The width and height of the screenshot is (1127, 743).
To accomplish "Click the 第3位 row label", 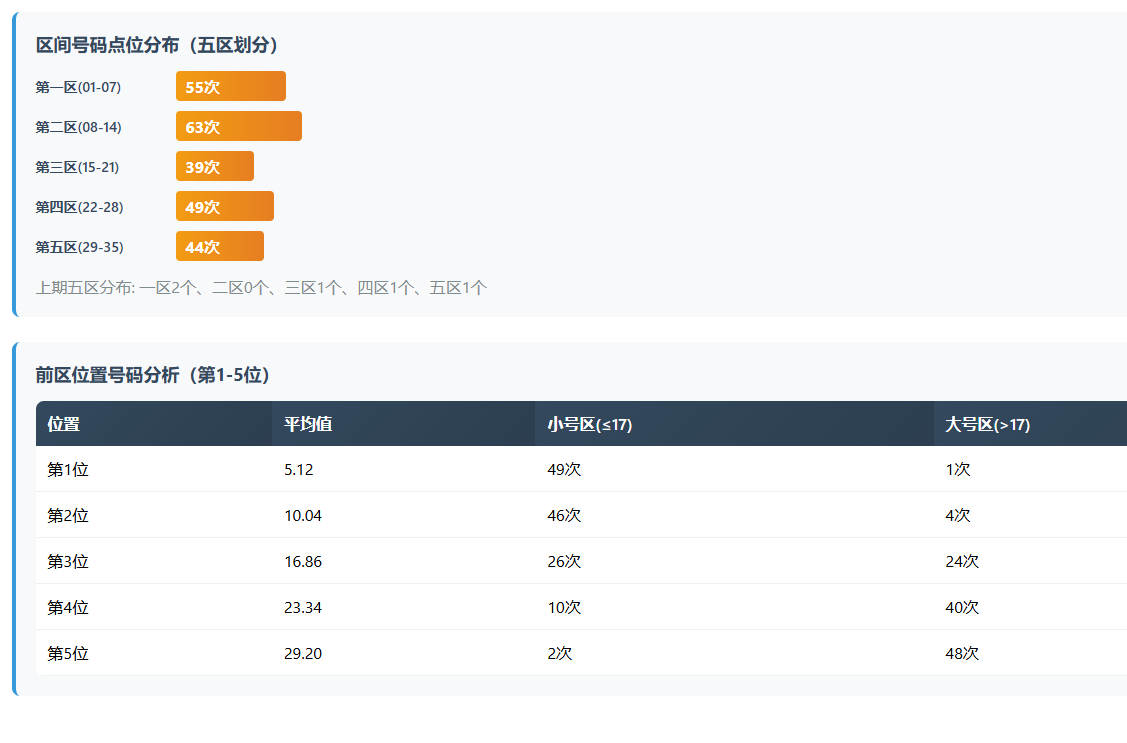I will [x=68, y=561].
